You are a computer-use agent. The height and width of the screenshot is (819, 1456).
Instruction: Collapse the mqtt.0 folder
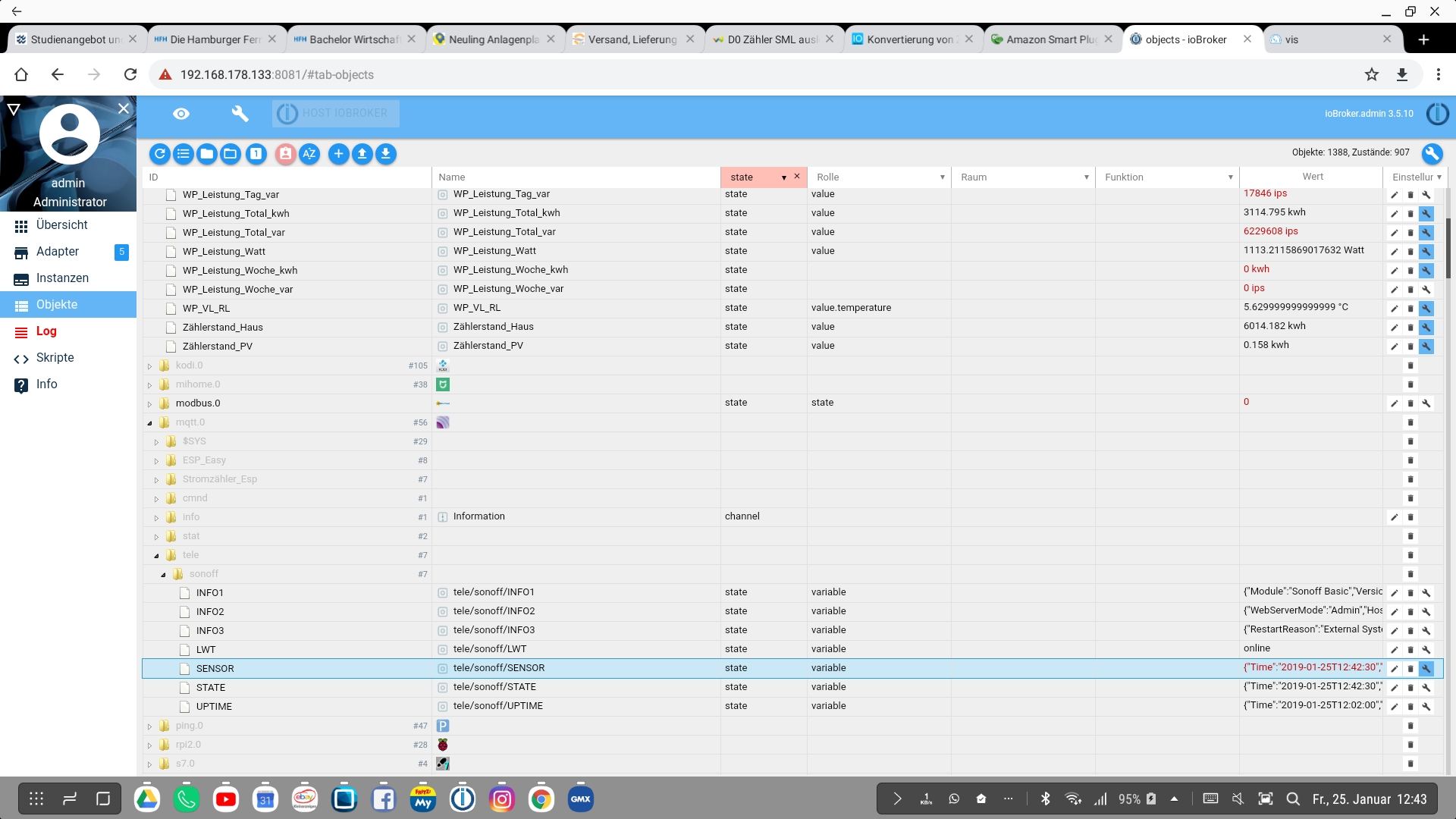[x=149, y=423]
